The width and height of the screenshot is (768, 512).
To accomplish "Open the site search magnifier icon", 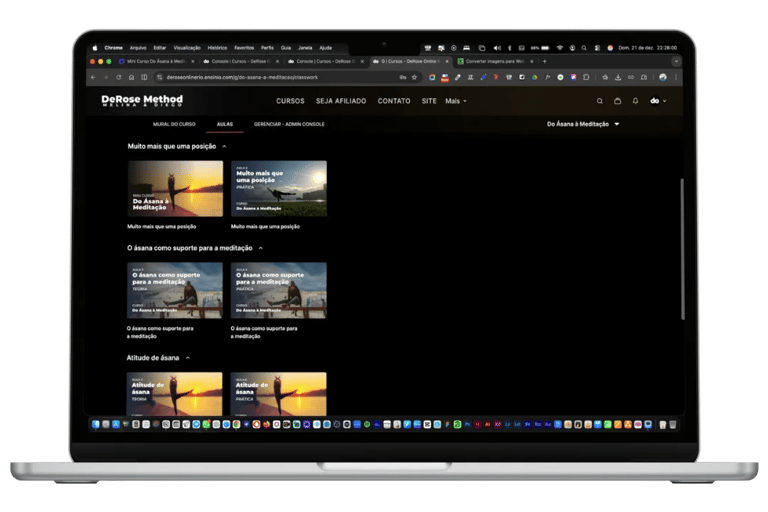I will tap(600, 101).
